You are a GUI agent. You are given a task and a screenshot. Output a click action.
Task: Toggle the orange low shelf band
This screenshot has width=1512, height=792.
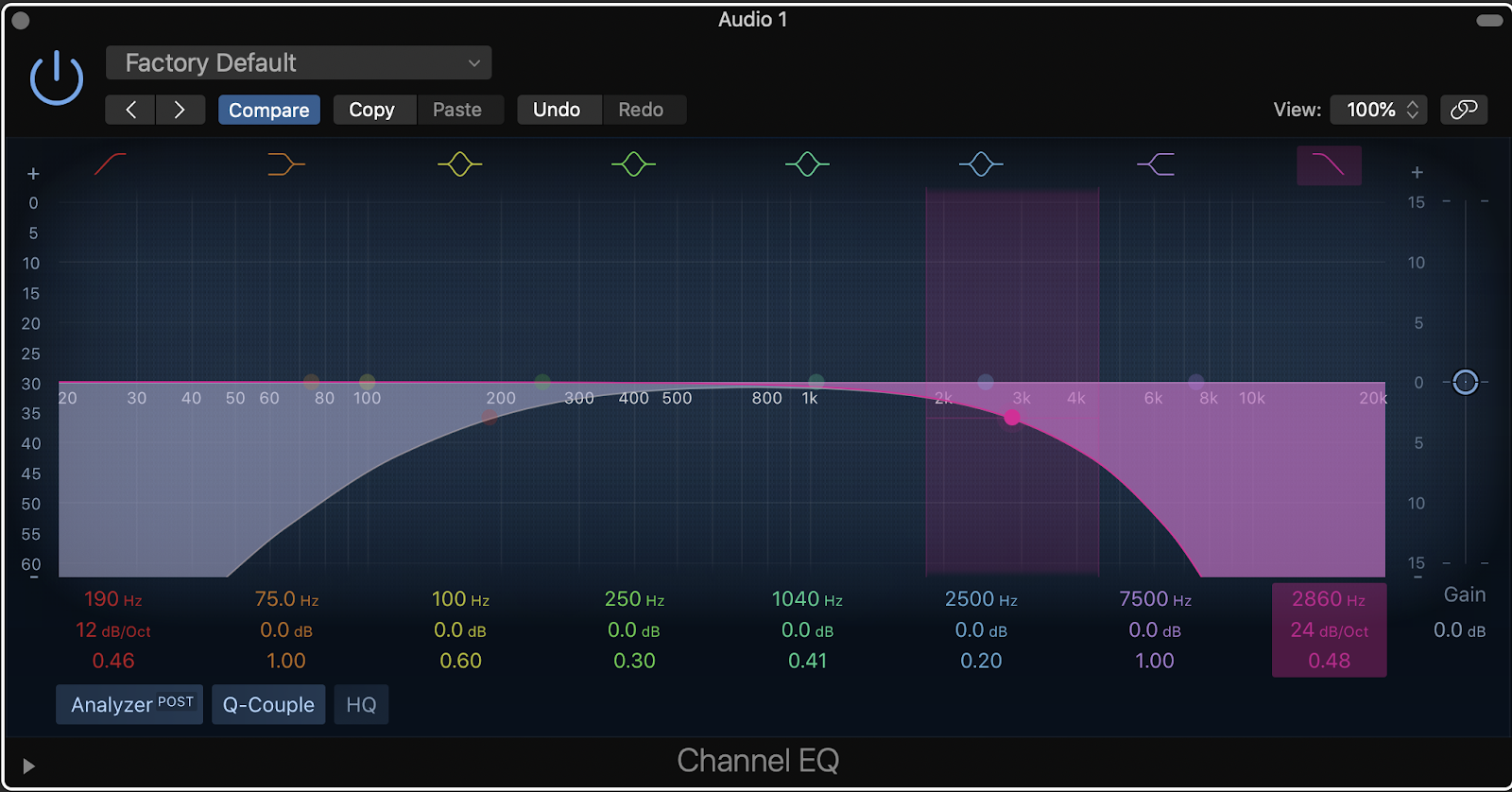tap(285, 164)
